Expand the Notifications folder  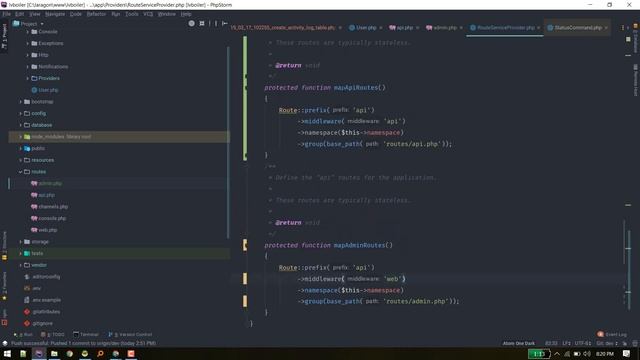coord(28,67)
